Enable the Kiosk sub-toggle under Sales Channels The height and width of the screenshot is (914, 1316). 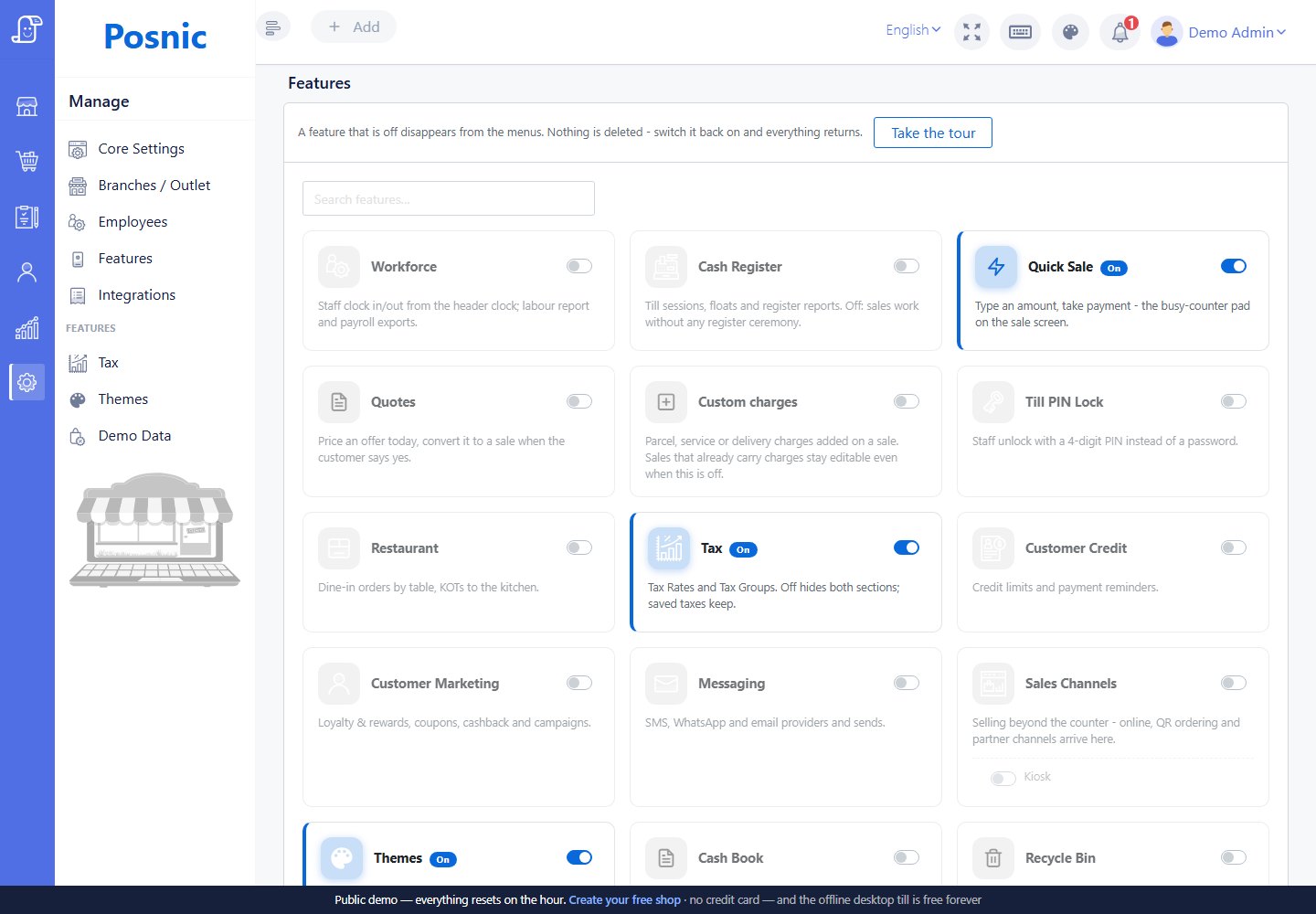click(x=1003, y=779)
